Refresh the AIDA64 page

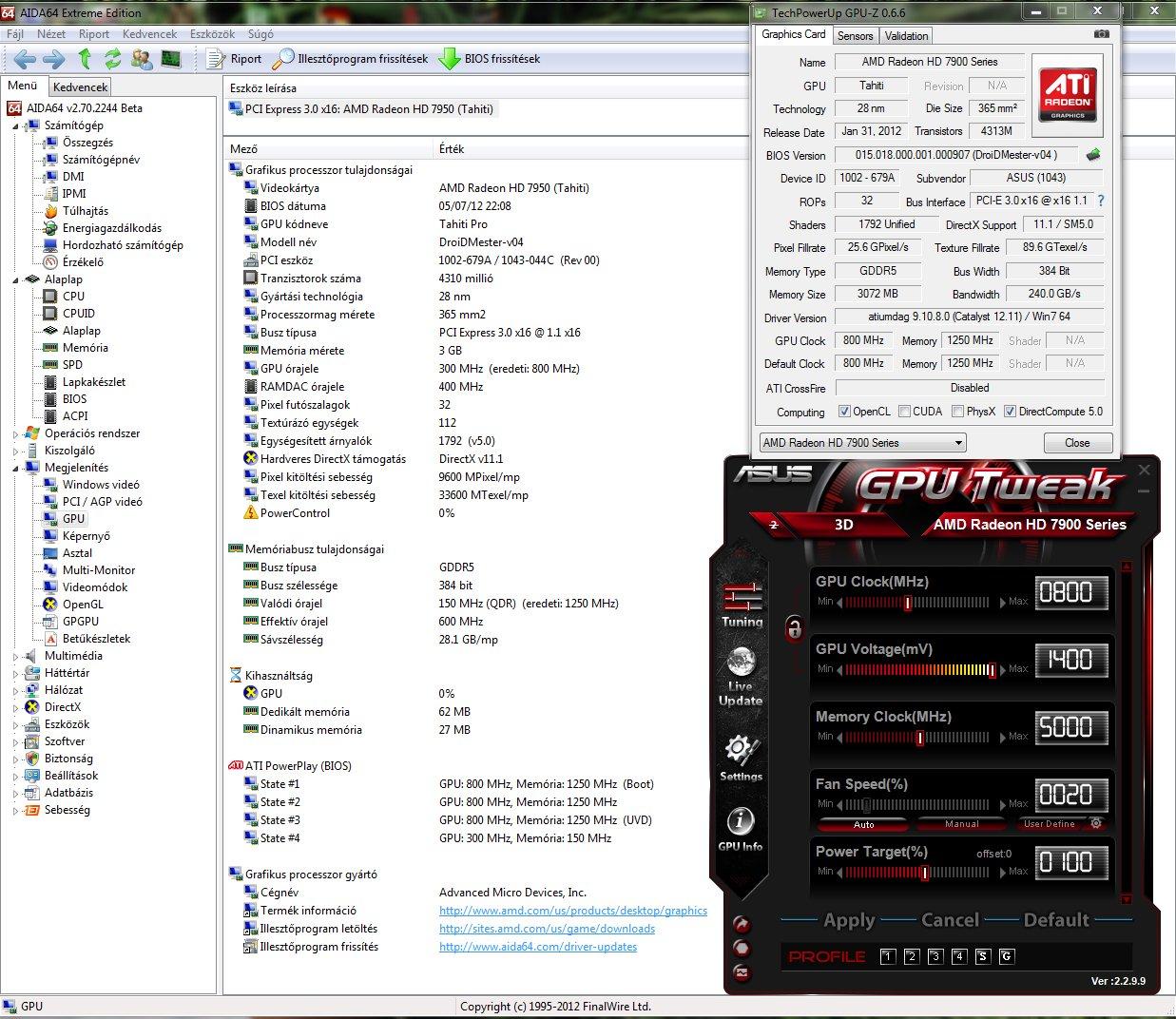click(113, 59)
